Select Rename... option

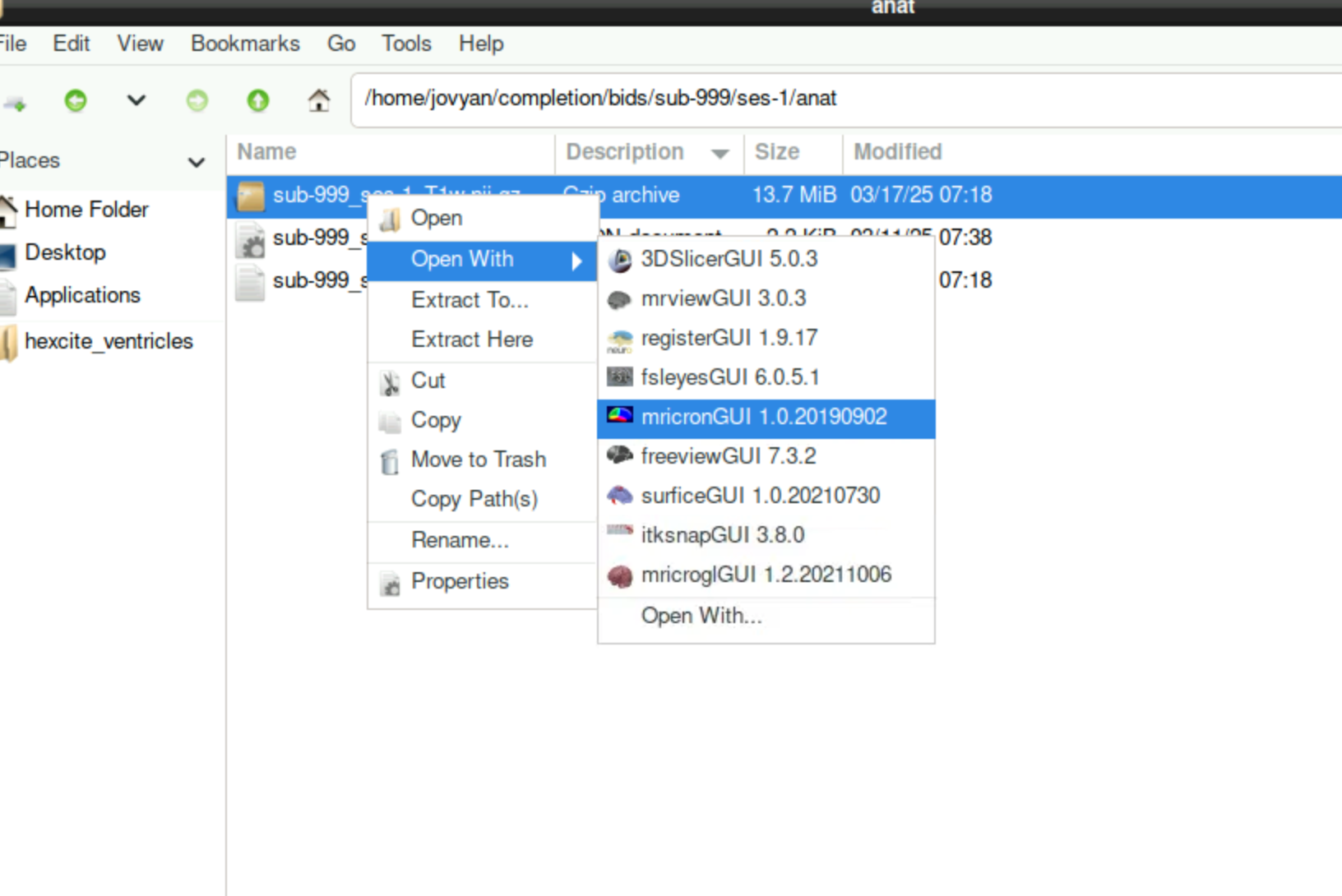click(x=483, y=541)
